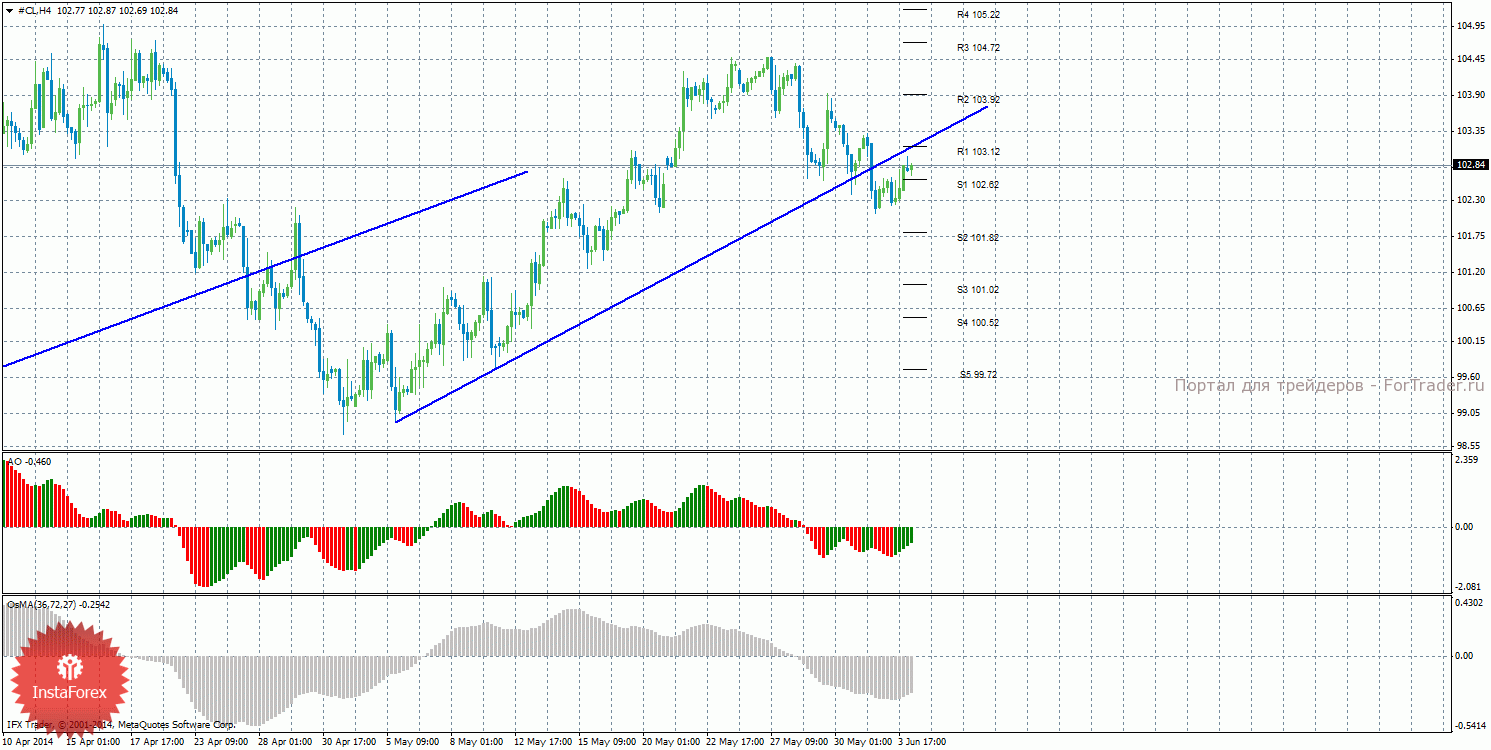Select the 5 May 09:00 time label

[x=414, y=742]
